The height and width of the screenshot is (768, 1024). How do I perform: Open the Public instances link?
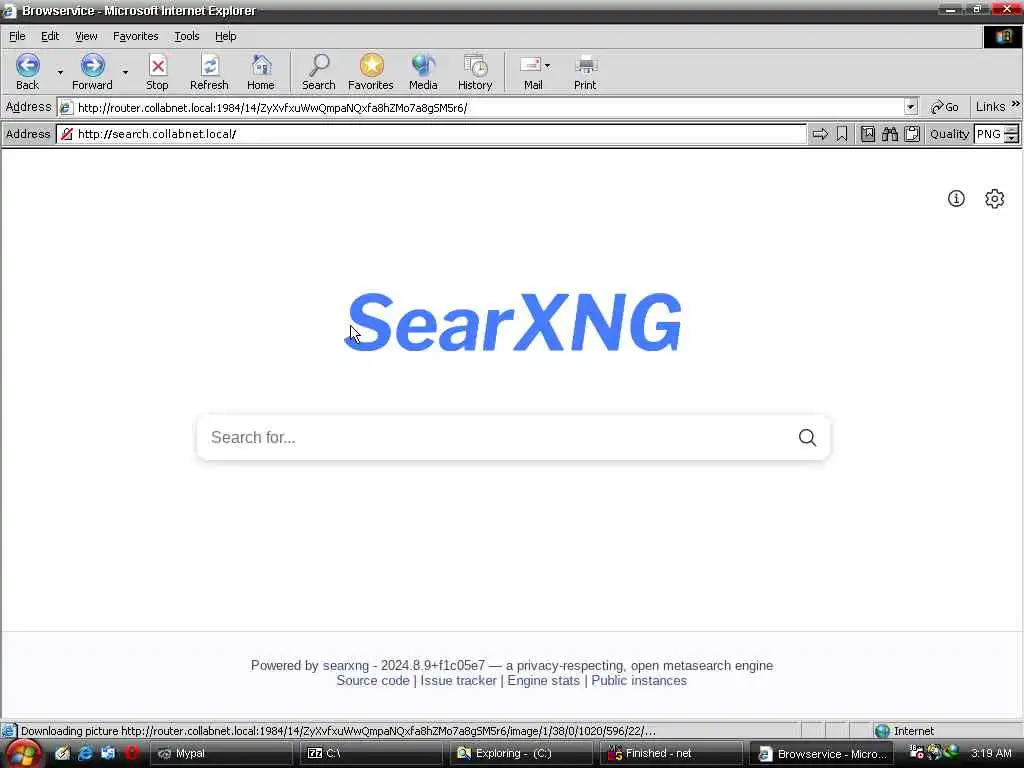[639, 680]
